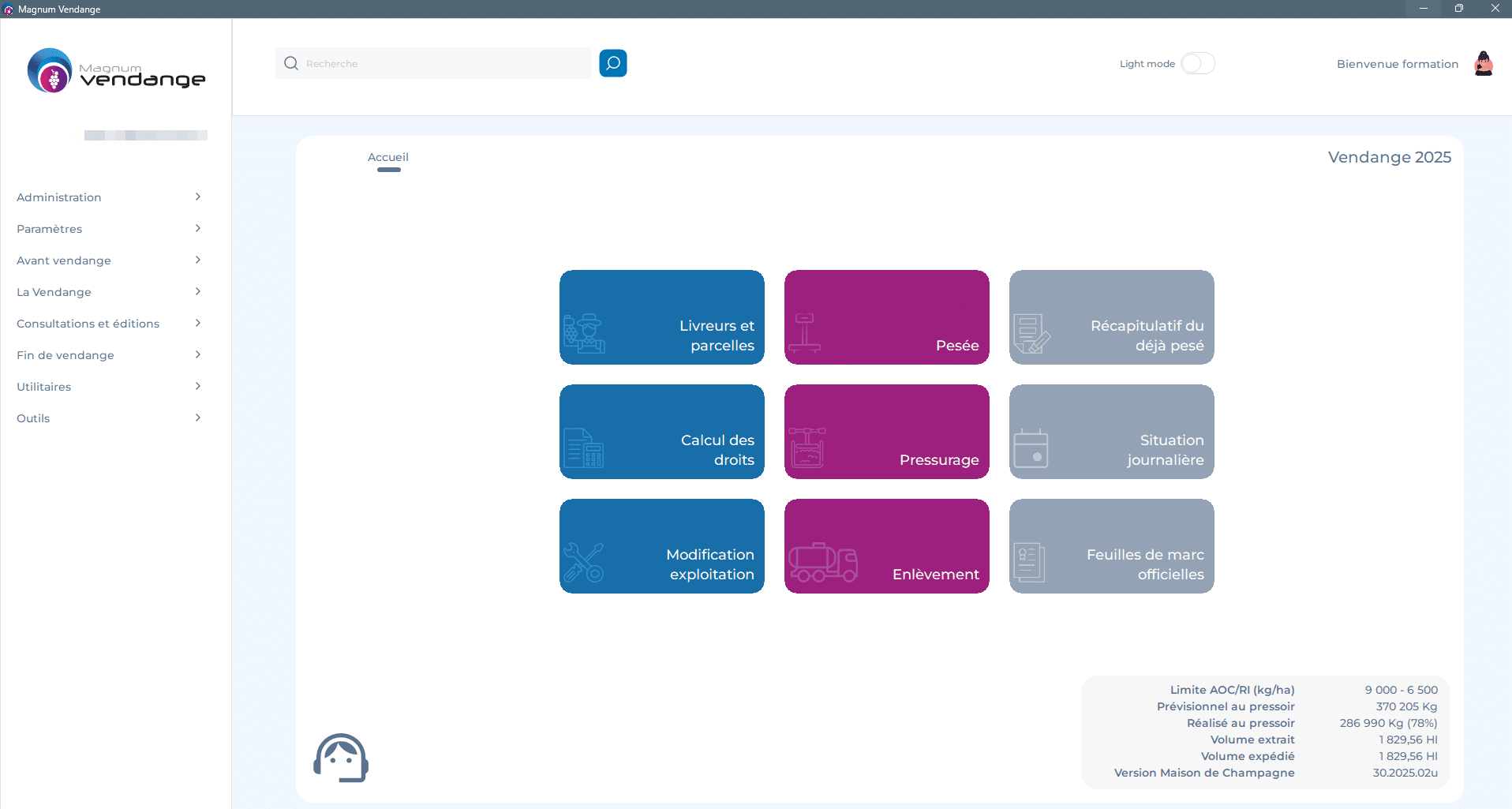This screenshot has height=809, width=1512.
Task: Open the Consultations et éditions menu
Action: (88, 324)
